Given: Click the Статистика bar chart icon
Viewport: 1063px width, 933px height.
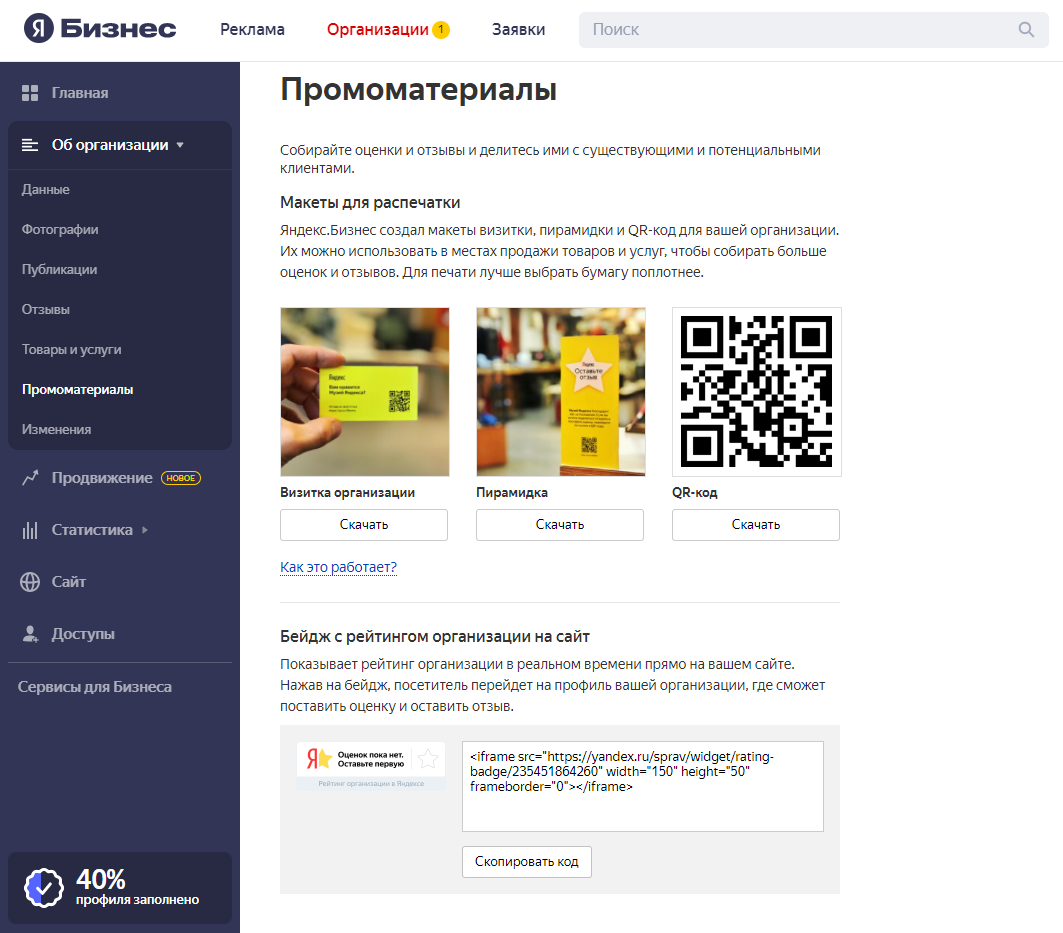Looking at the screenshot, I should (x=30, y=530).
